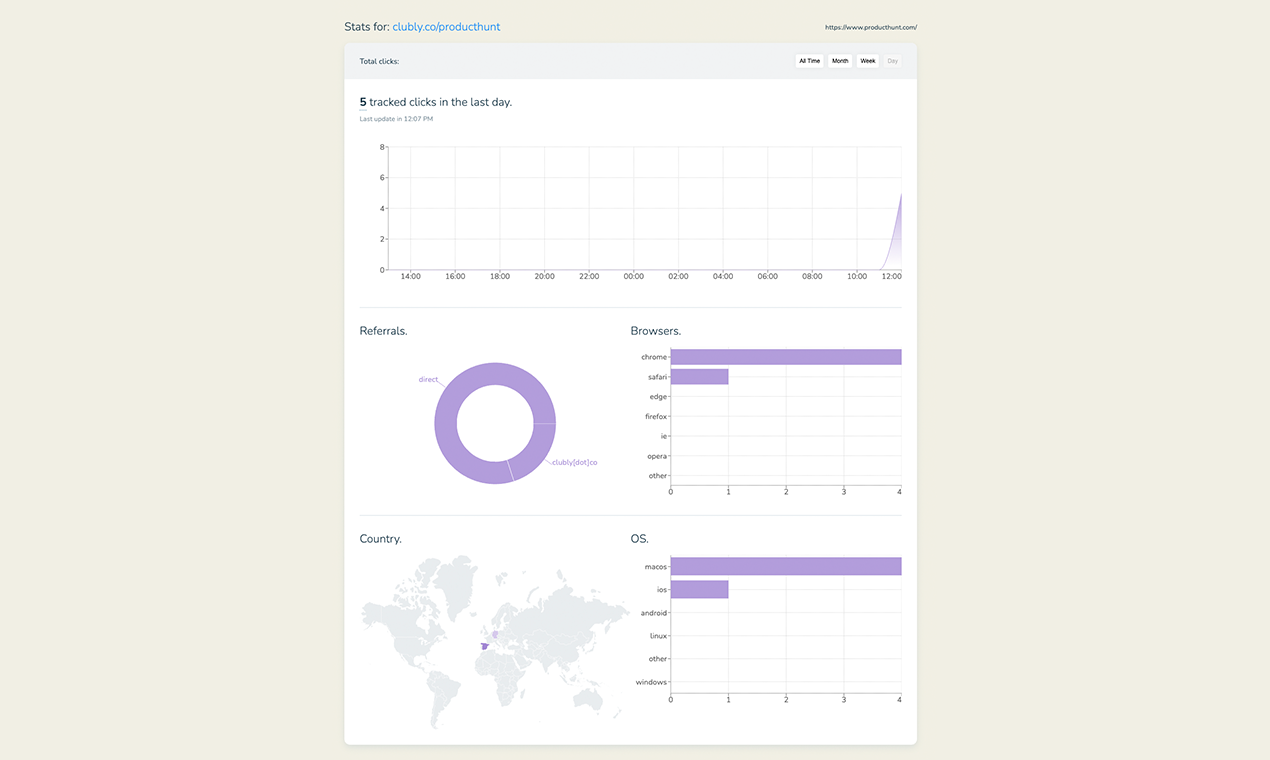Click the 'Referrals.' section heading

(383, 331)
